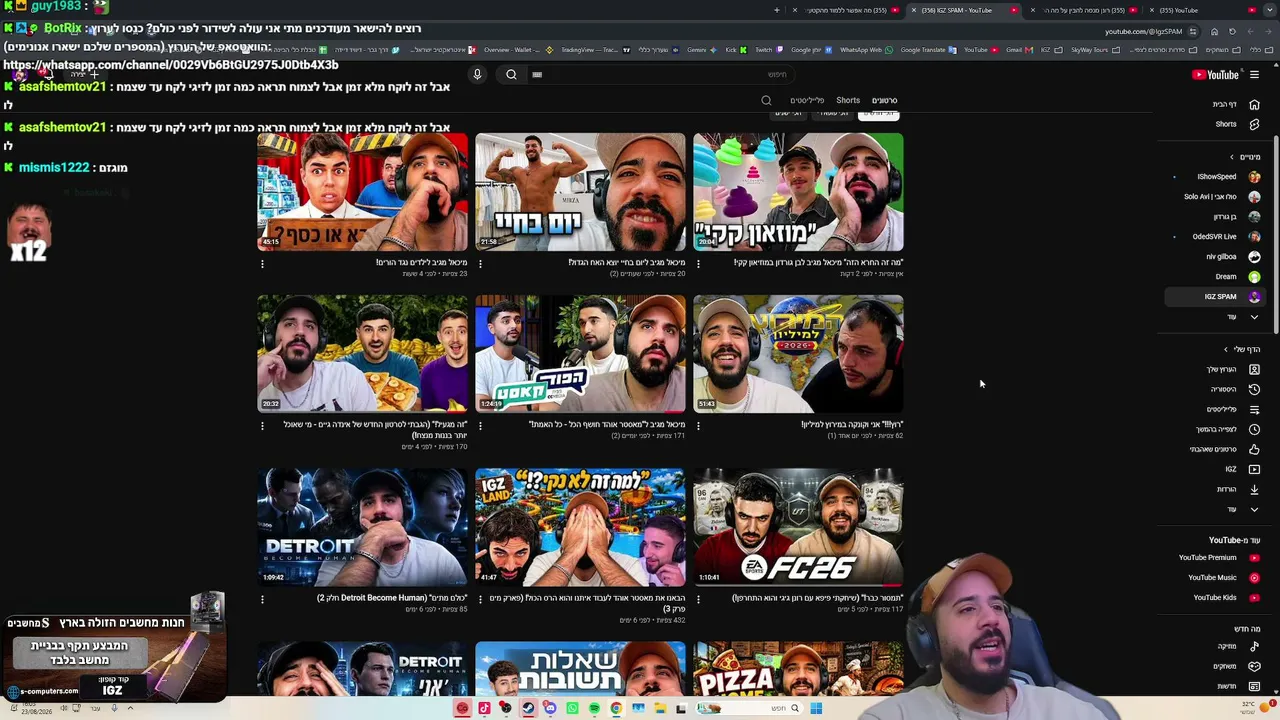Select IGZ SPAM in the subscriptions list
This screenshot has width=1280, height=720.
pos(1215,297)
